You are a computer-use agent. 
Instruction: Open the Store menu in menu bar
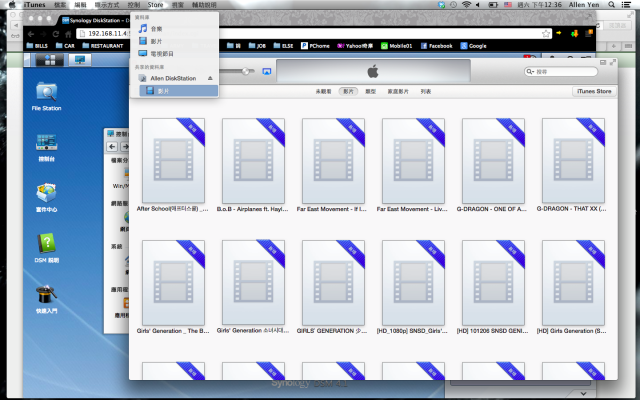155,4
